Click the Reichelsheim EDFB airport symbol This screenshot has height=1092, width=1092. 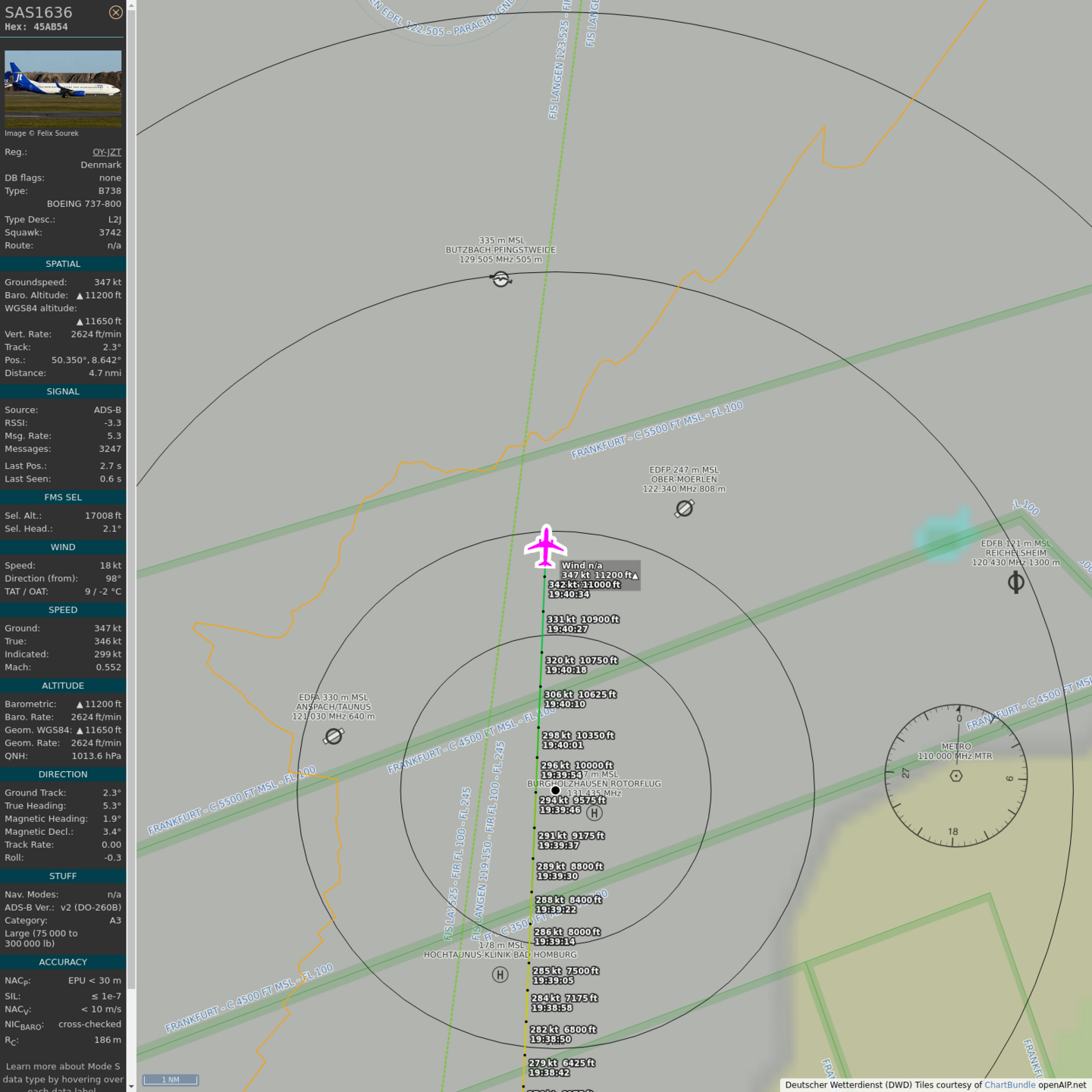1015,582
